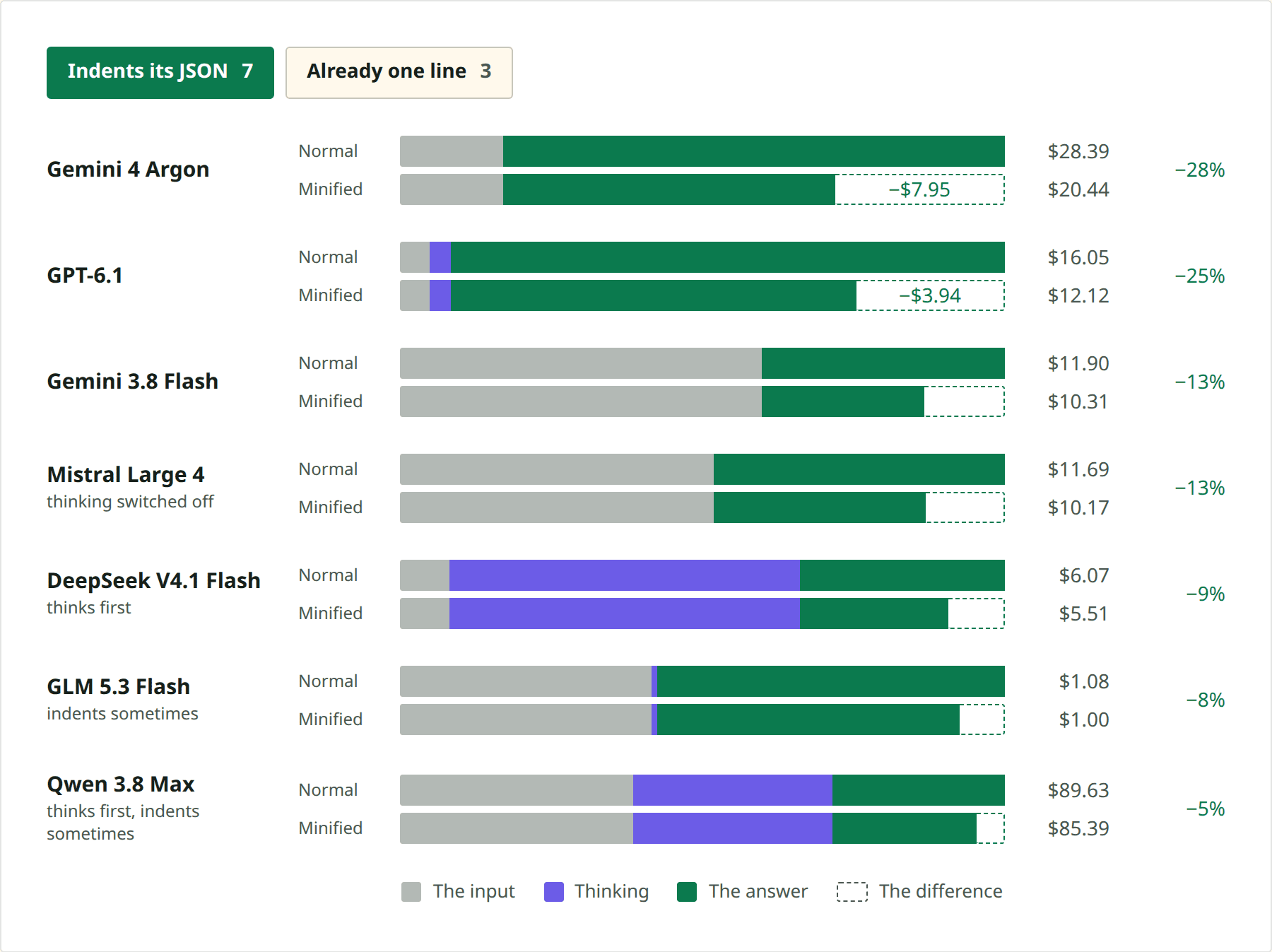The height and width of the screenshot is (952, 1272).
Task: Click the $5.51 cost value
Action: [x=1084, y=613]
